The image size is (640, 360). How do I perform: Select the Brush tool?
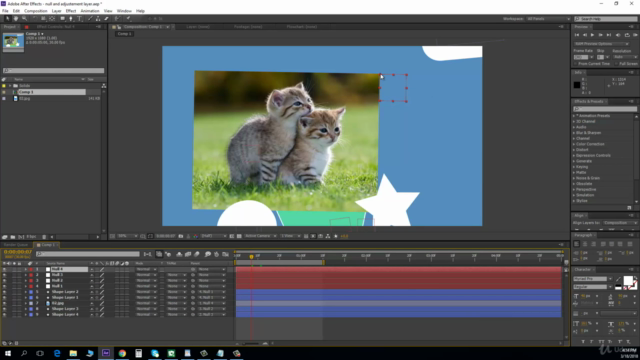coord(90,18)
